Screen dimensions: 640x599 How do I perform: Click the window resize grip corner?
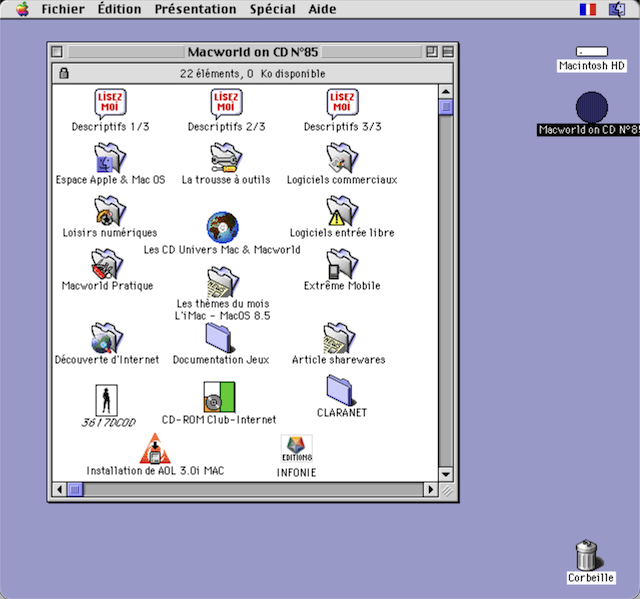click(447, 491)
